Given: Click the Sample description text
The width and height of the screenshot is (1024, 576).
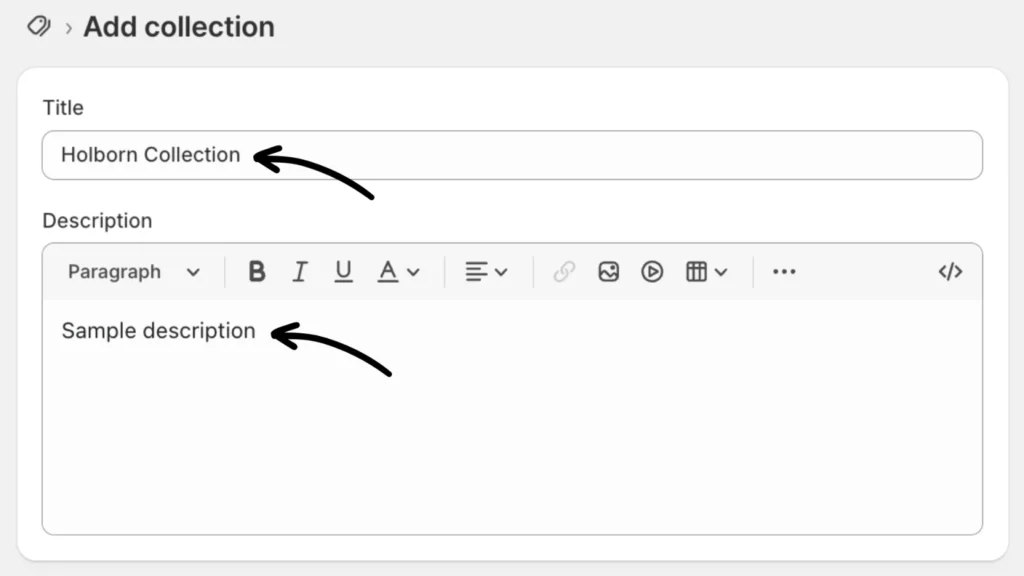Looking at the screenshot, I should point(158,331).
